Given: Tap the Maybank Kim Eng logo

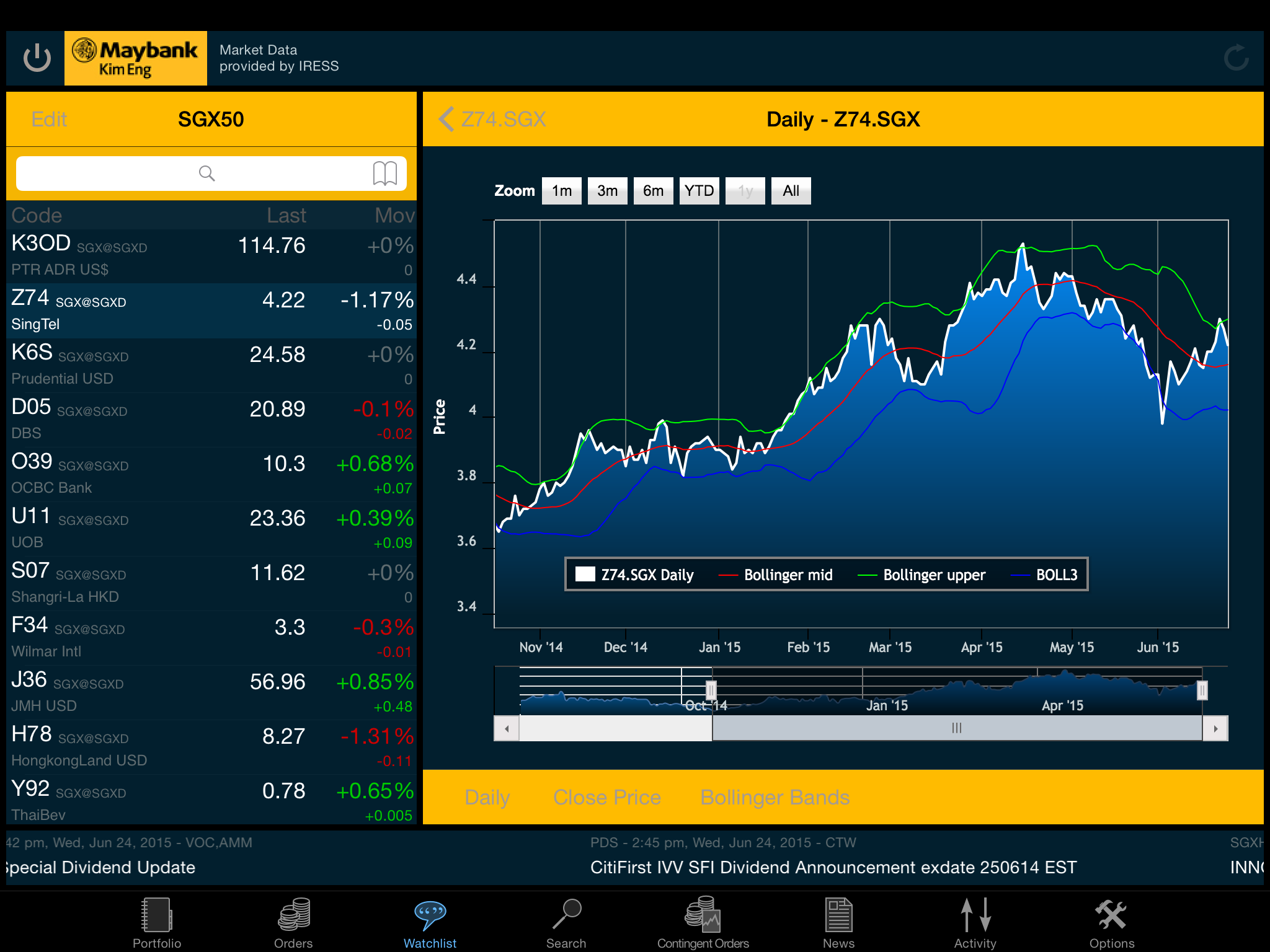Looking at the screenshot, I should (x=135, y=58).
